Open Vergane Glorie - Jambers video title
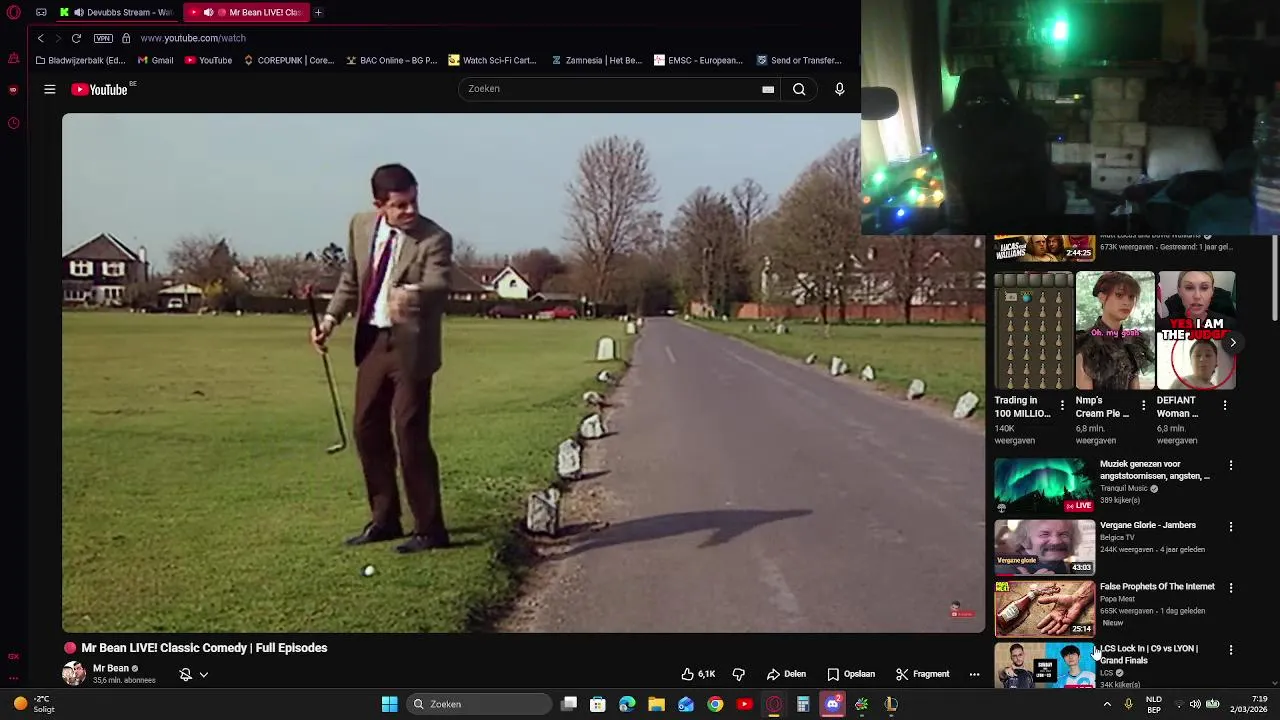The width and height of the screenshot is (1280, 720). pos(1148,525)
